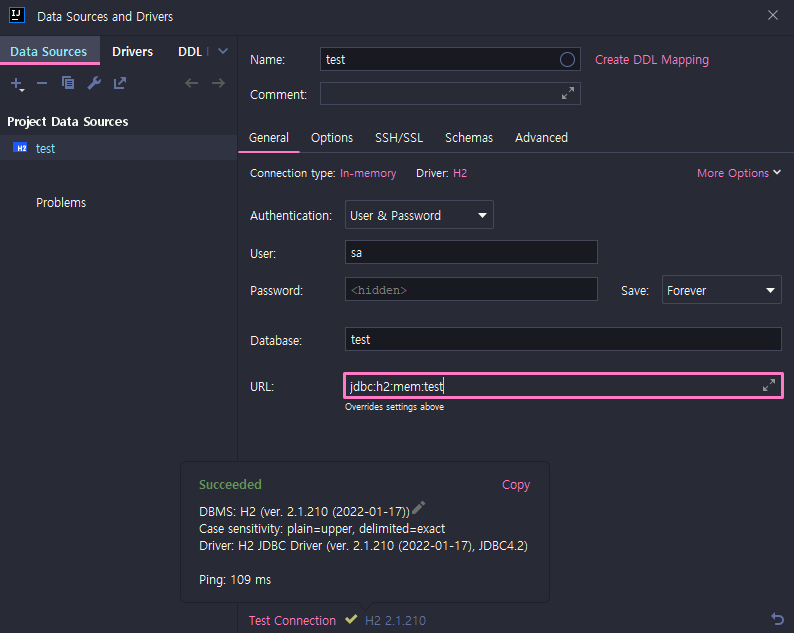Click the Problems item in the sidebar
Image resolution: width=794 pixels, height=633 pixels.
[x=61, y=203]
